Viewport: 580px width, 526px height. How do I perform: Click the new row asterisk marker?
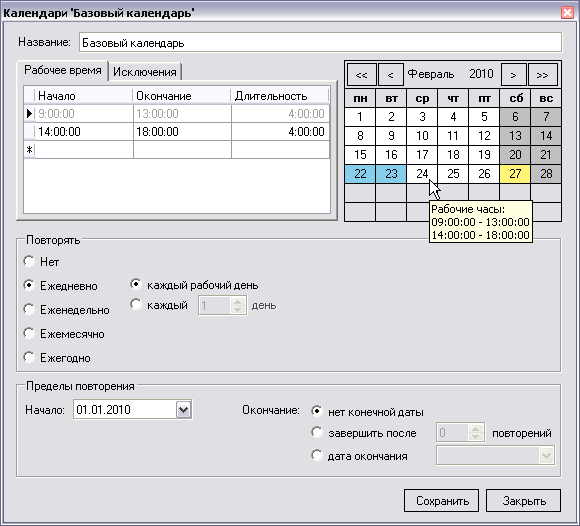(x=29, y=150)
